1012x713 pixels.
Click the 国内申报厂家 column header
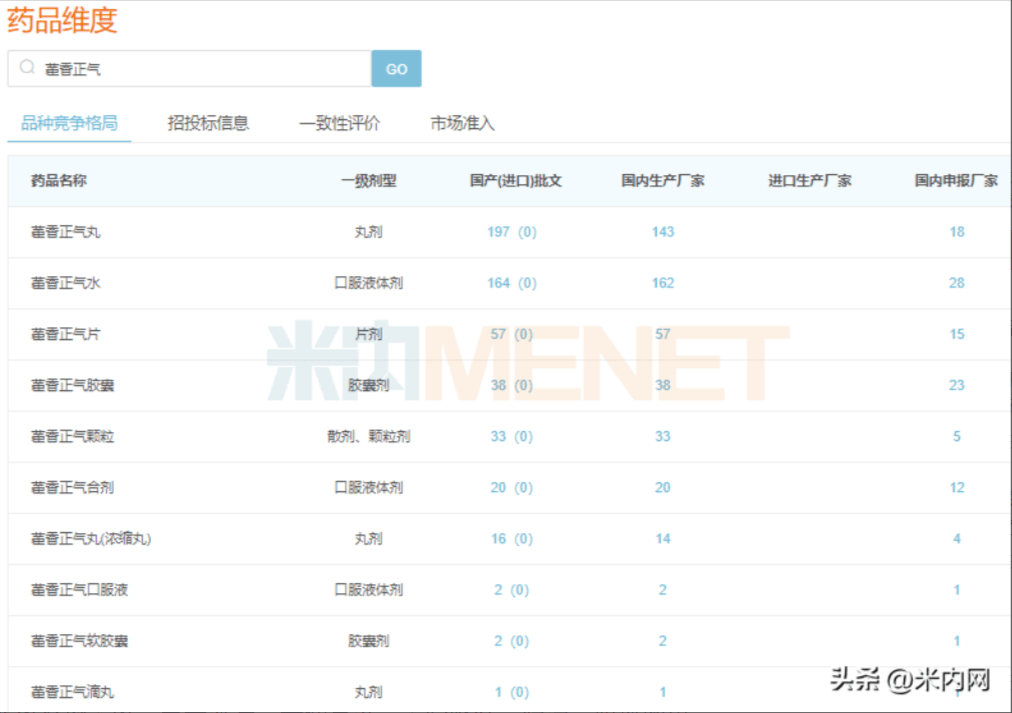coord(956,181)
